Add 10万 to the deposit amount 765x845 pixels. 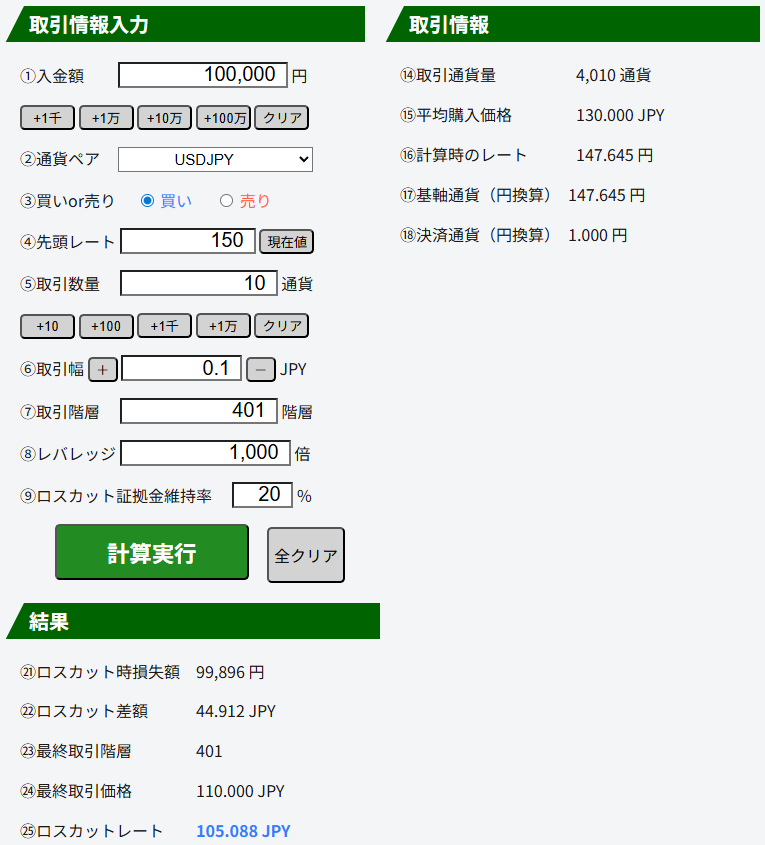tap(164, 118)
